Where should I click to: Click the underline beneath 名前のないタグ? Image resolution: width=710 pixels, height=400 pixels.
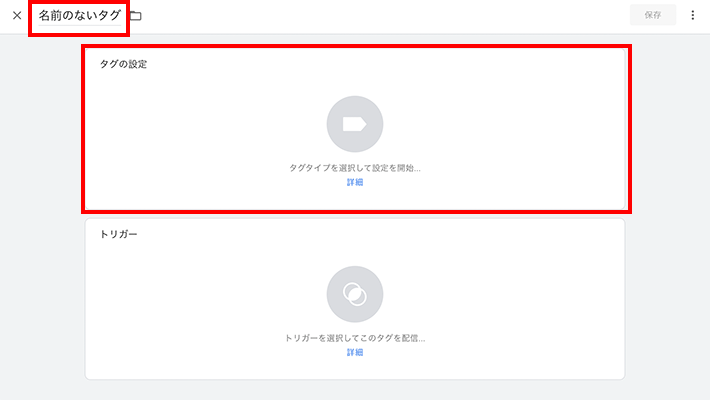pyautogui.click(x=80, y=25)
